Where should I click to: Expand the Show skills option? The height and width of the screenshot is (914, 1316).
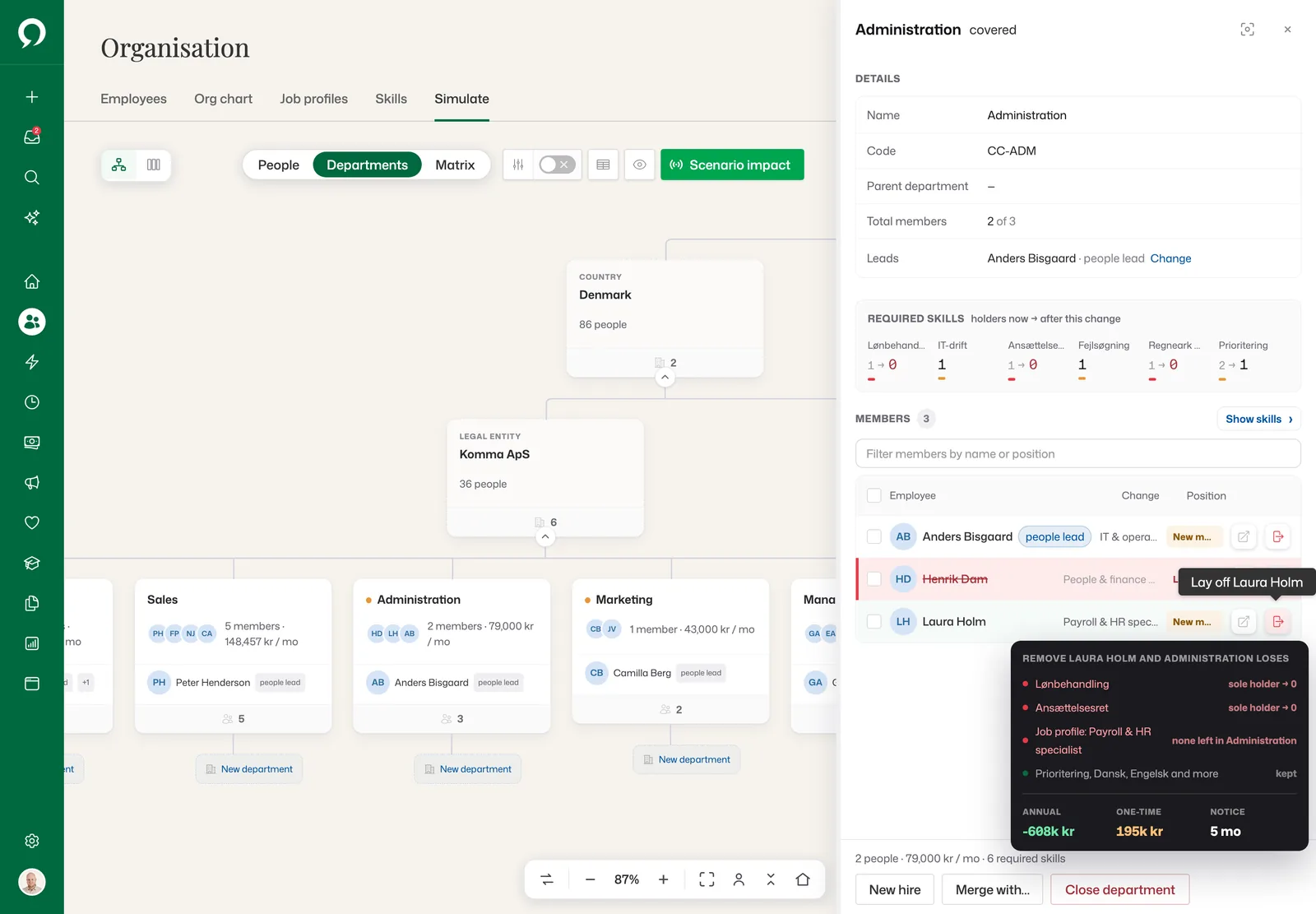[x=1258, y=419]
